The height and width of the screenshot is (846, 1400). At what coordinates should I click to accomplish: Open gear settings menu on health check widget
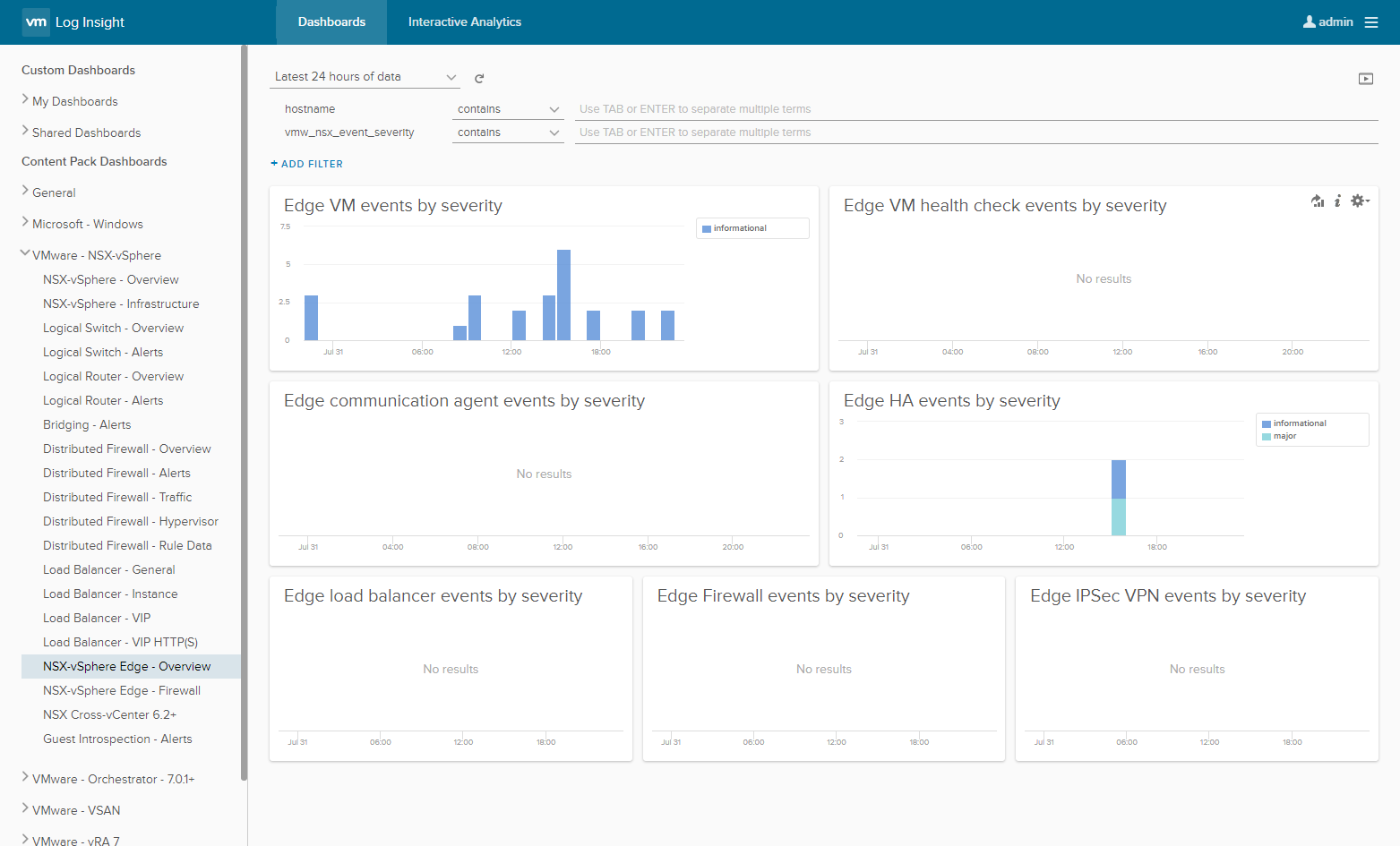click(x=1359, y=201)
